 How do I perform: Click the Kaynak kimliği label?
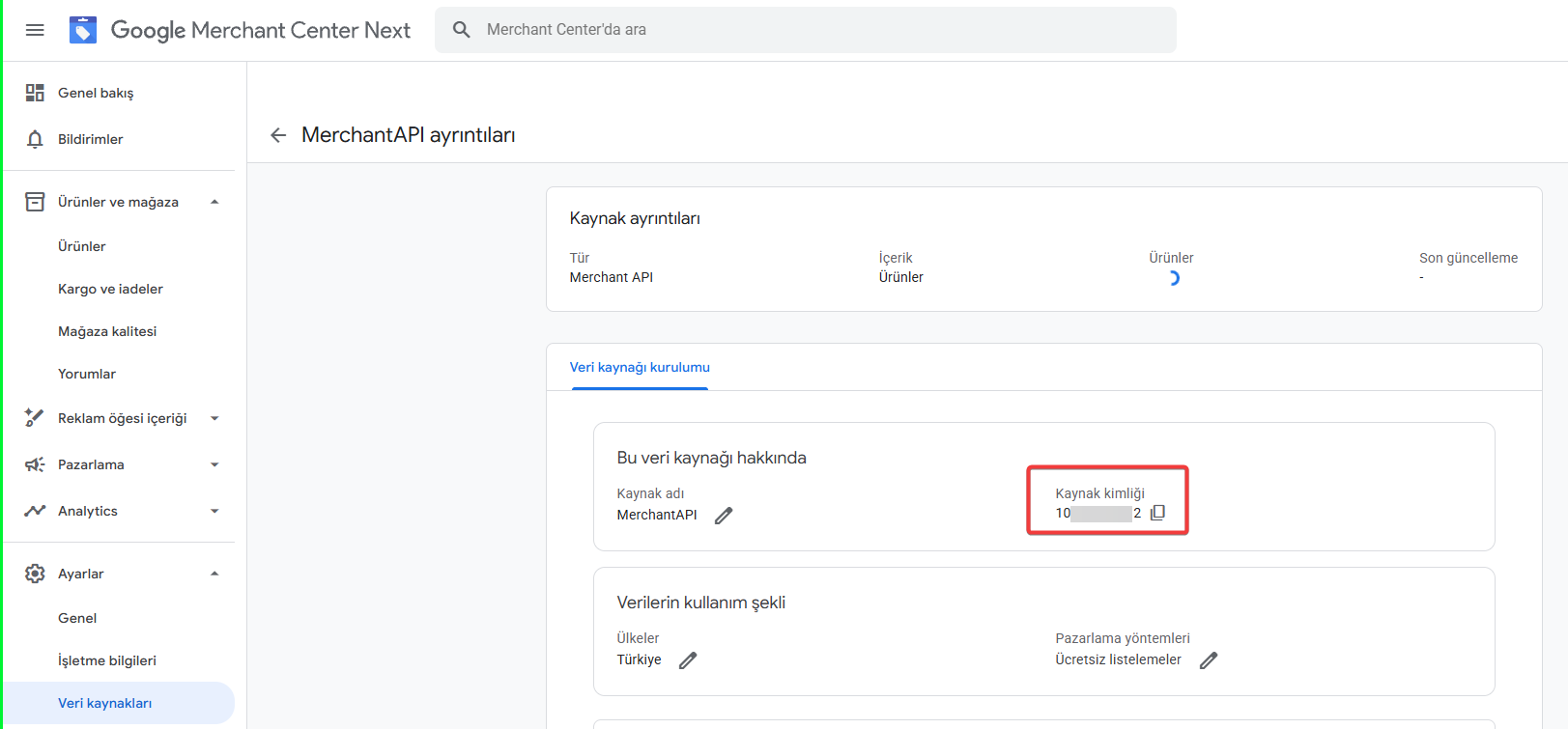[1099, 493]
